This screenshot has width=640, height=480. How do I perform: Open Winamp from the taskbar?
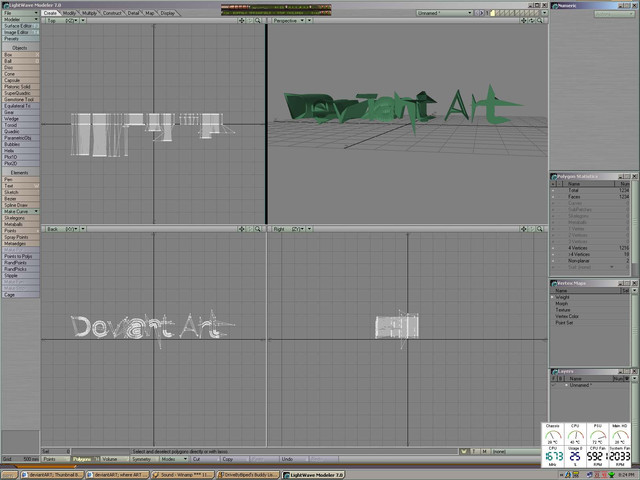183,475
